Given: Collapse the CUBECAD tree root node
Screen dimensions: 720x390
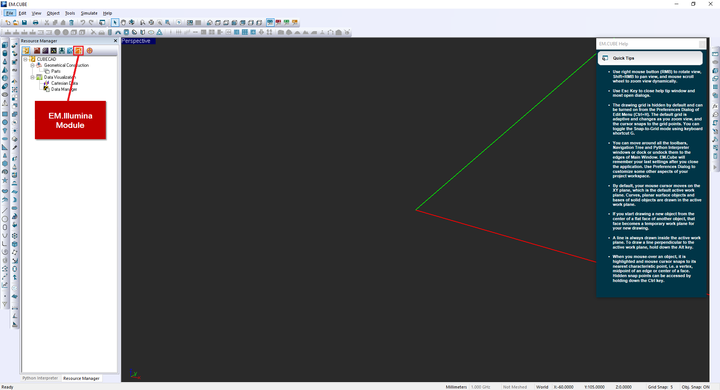Looking at the screenshot, I should click(26, 59).
